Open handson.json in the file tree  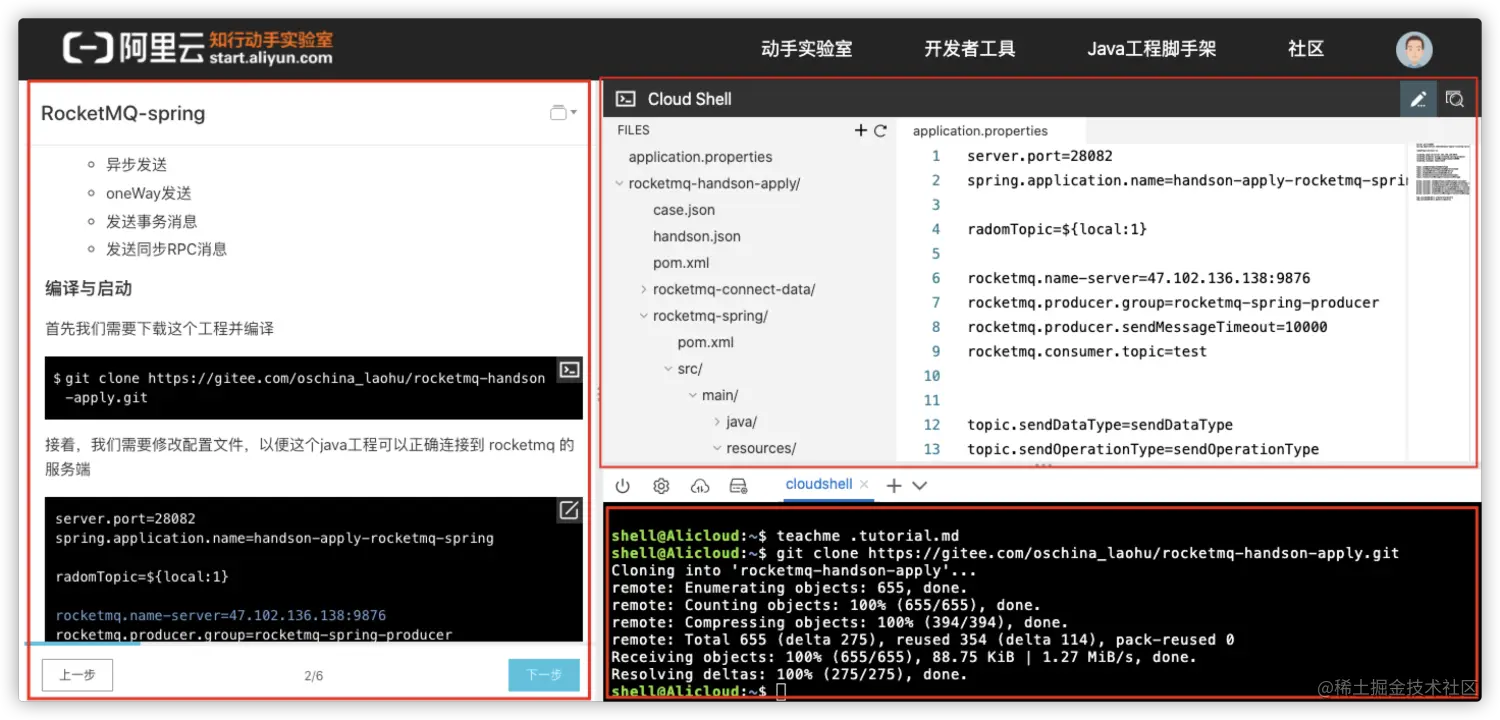pos(697,237)
